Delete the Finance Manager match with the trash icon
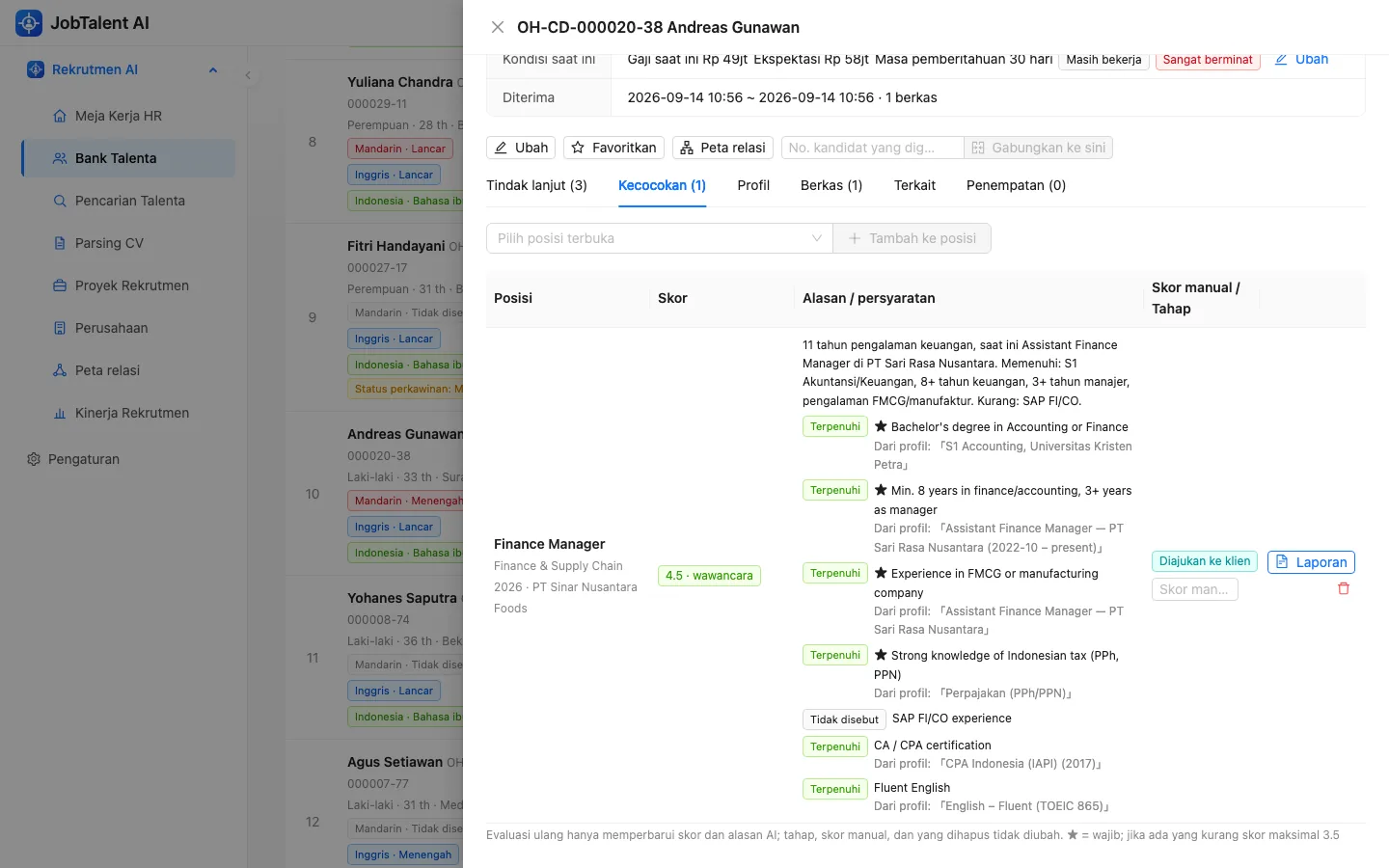Image resolution: width=1389 pixels, height=868 pixels. tap(1344, 588)
